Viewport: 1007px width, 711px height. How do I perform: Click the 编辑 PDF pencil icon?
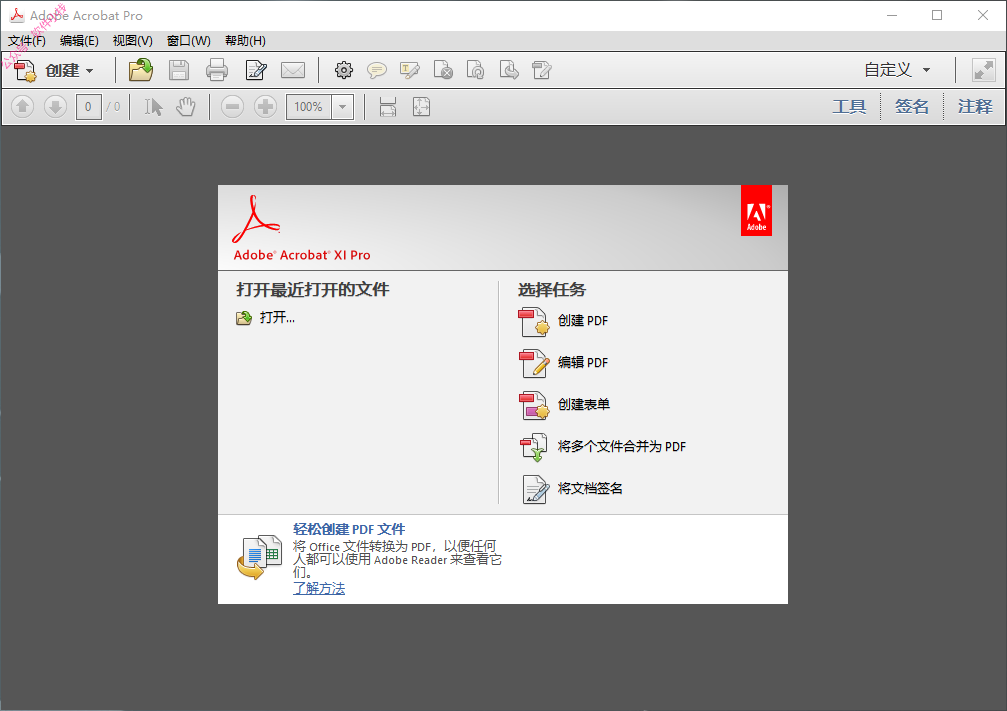(534, 364)
